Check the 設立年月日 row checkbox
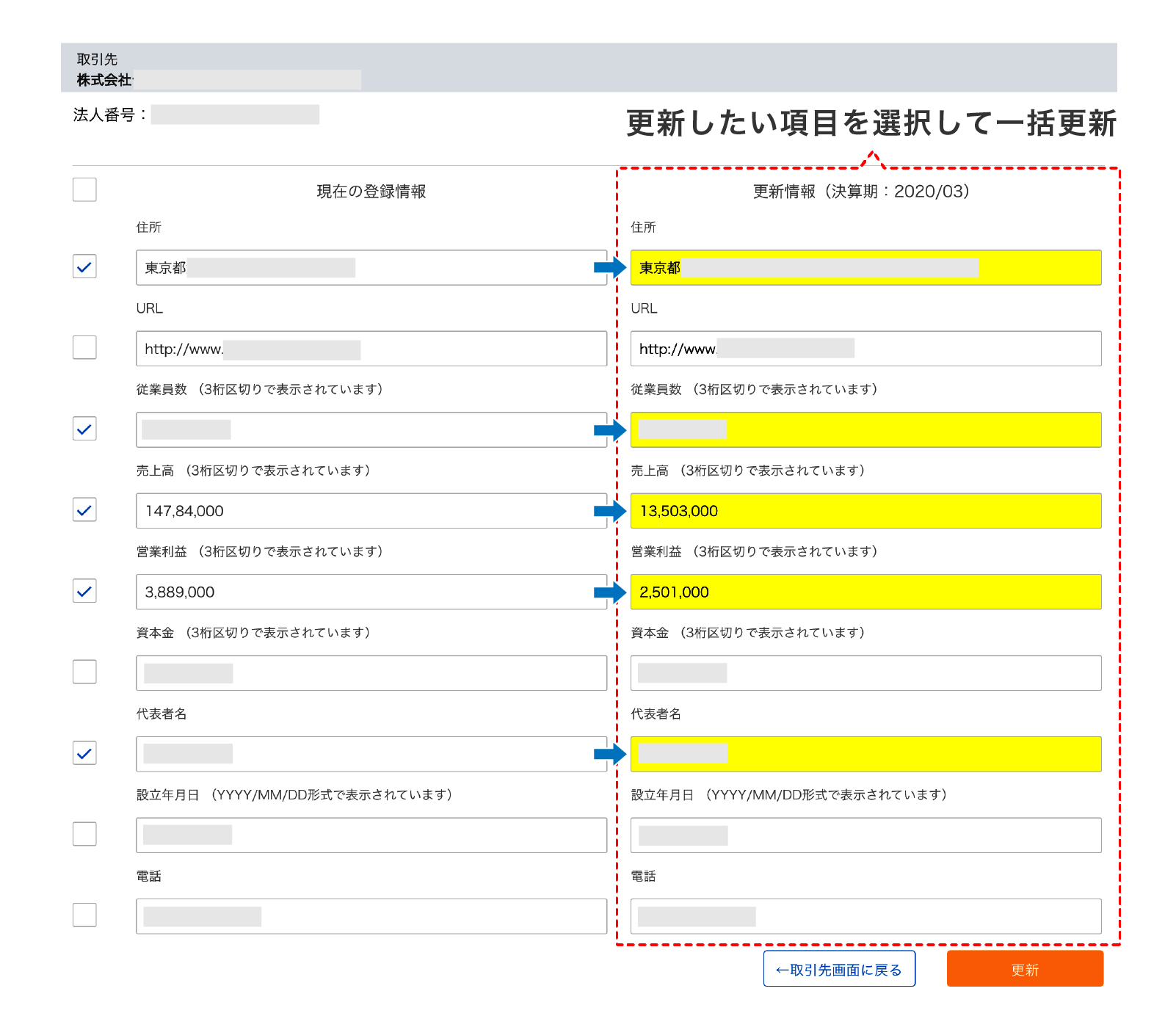Image resolution: width=1176 pixels, height=1027 pixels. pos(84,834)
